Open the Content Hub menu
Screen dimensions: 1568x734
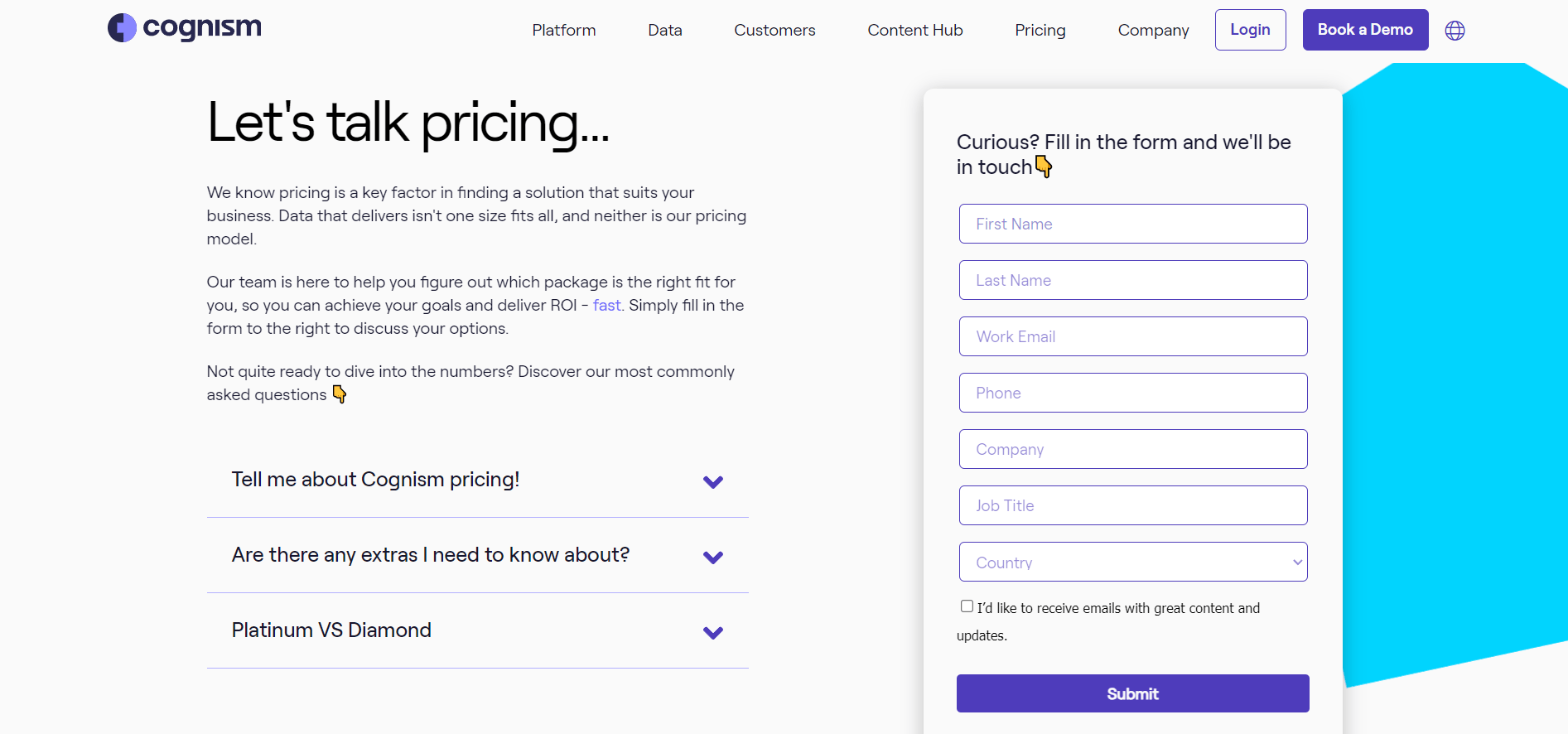click(x=914, y=31)
